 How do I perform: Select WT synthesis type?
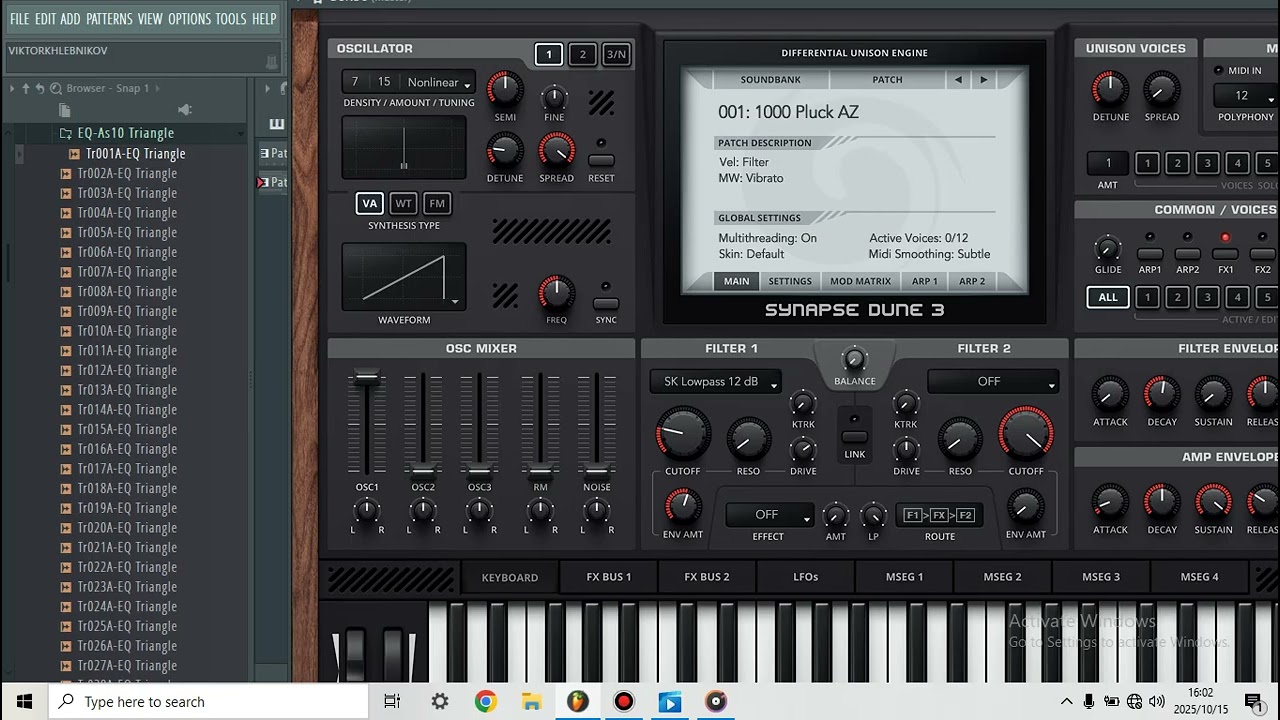(403, 203)
